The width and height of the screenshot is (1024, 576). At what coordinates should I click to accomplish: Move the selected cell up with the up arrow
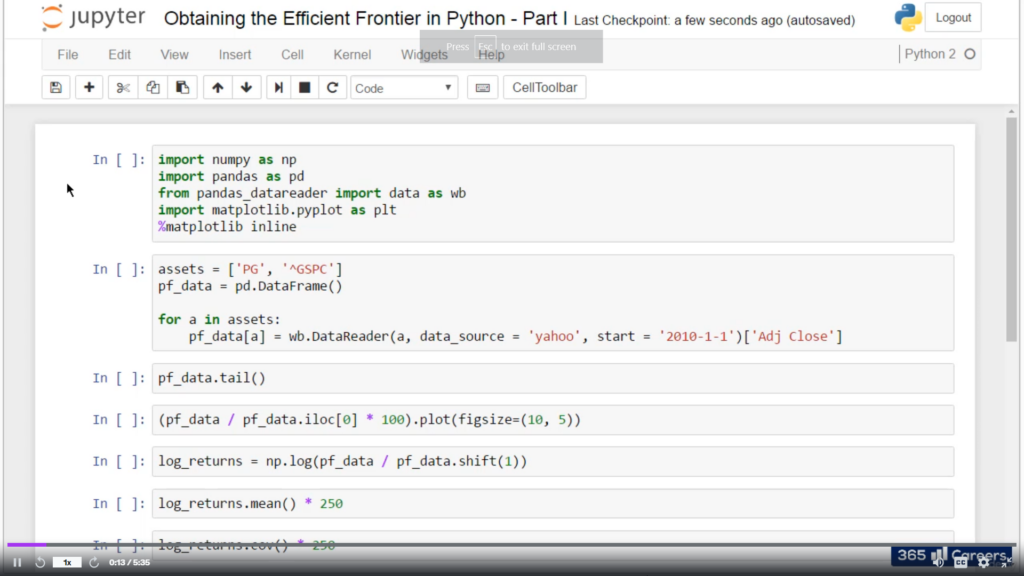coord(217,88)
